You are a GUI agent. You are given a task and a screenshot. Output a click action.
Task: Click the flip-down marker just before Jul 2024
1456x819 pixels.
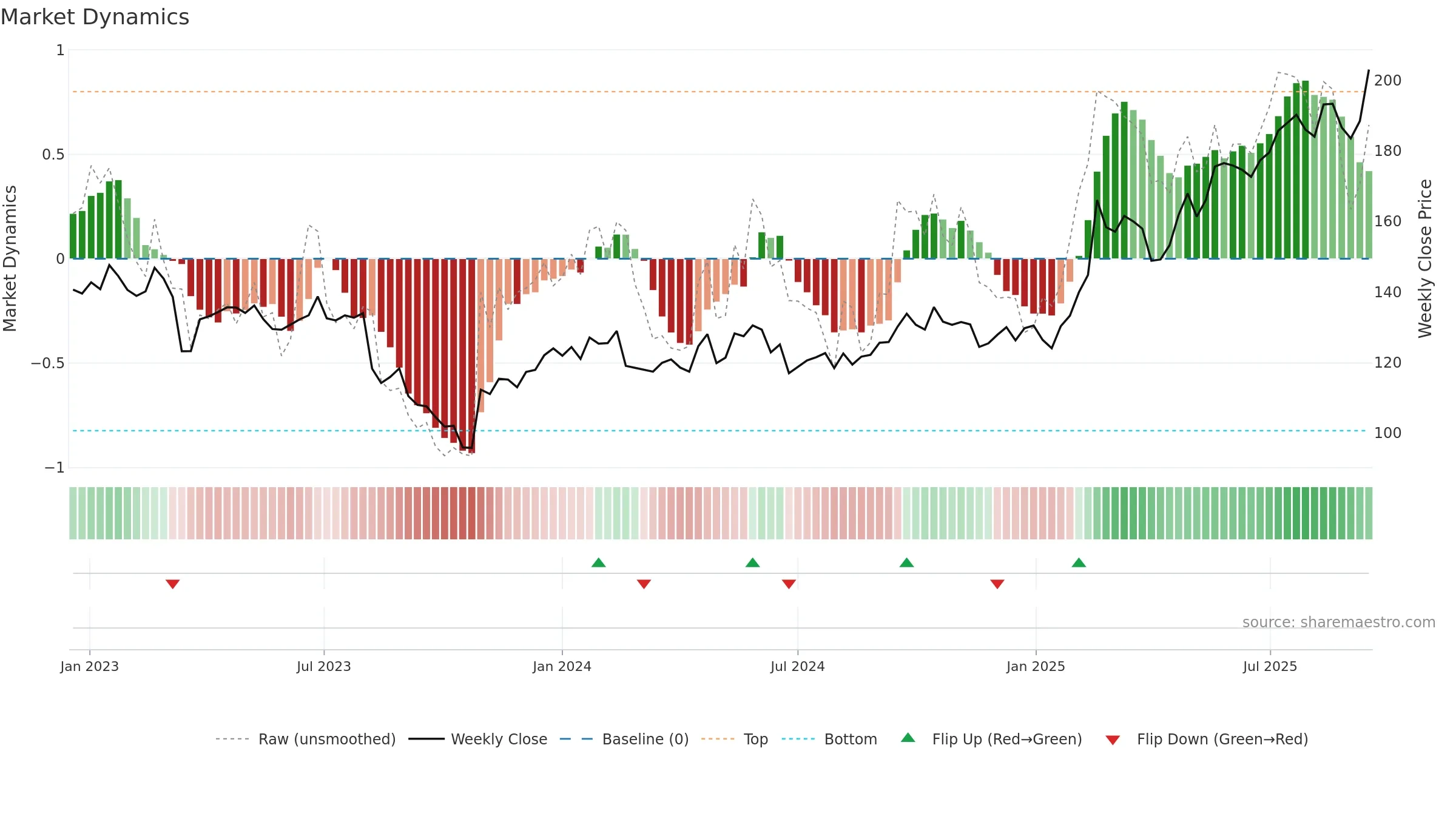tap(789, 584)
